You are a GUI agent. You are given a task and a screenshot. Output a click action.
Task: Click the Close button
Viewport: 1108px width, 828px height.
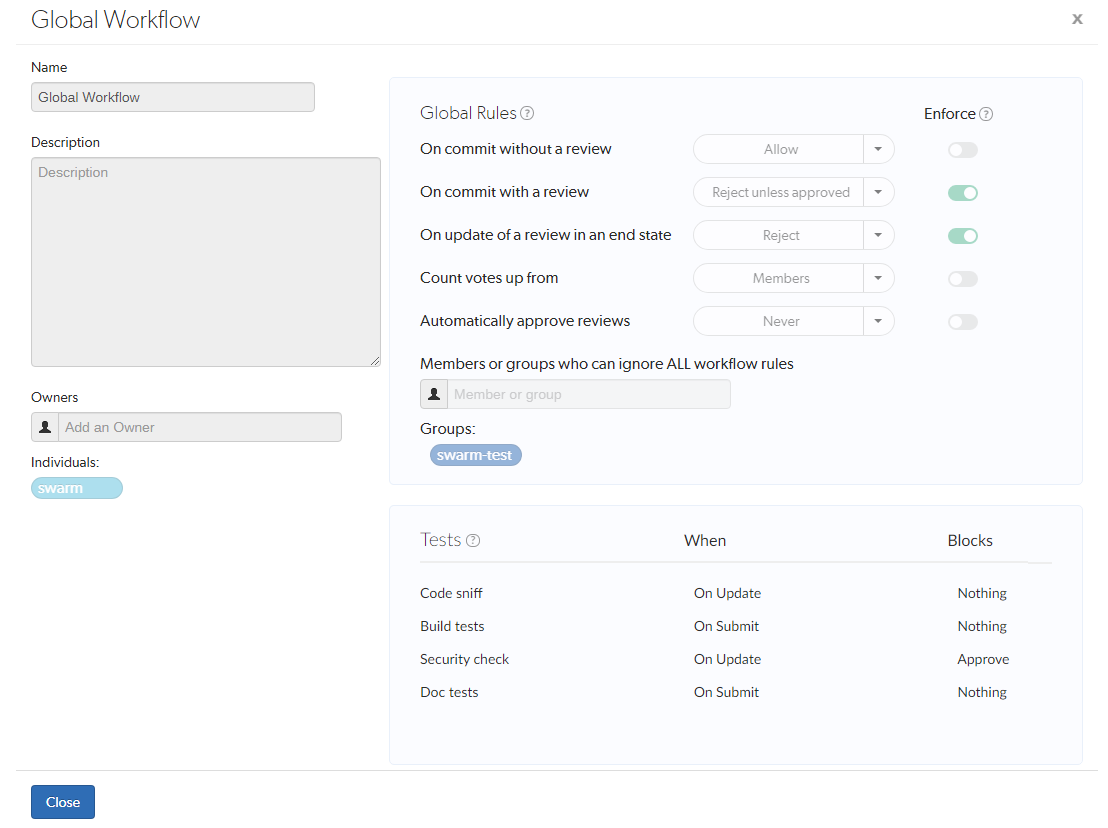[62, 801]
